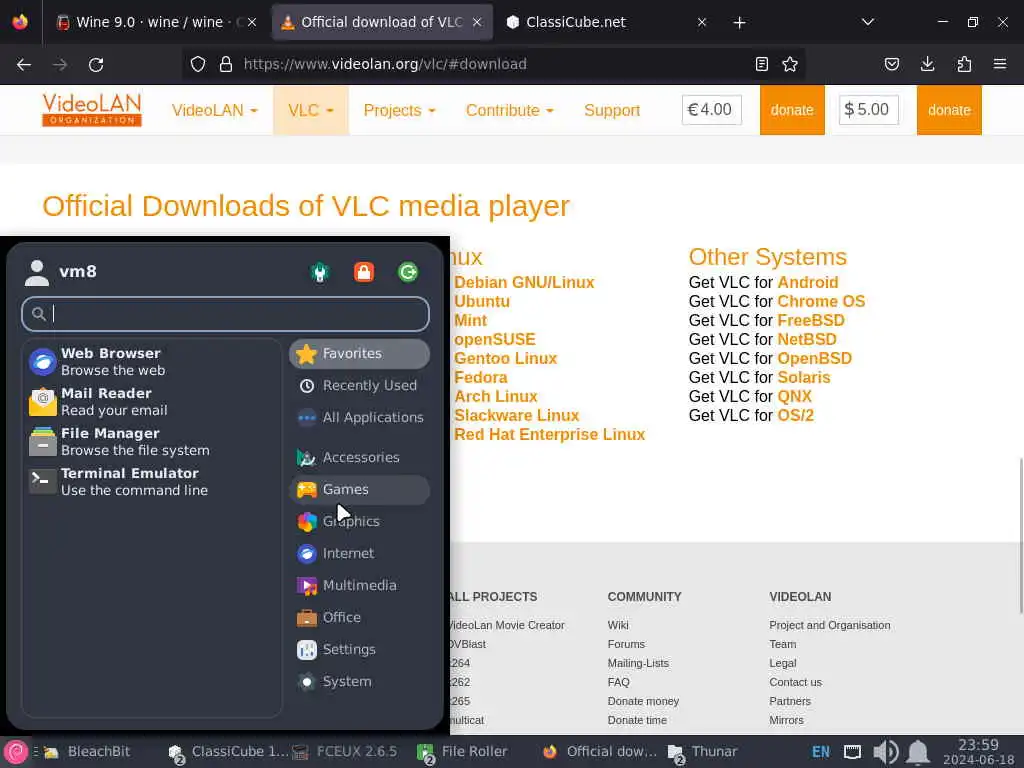Image resolution: width=1024 pixels, height=768 pixels.
Task: Open All Applications category
Action: 359,417
